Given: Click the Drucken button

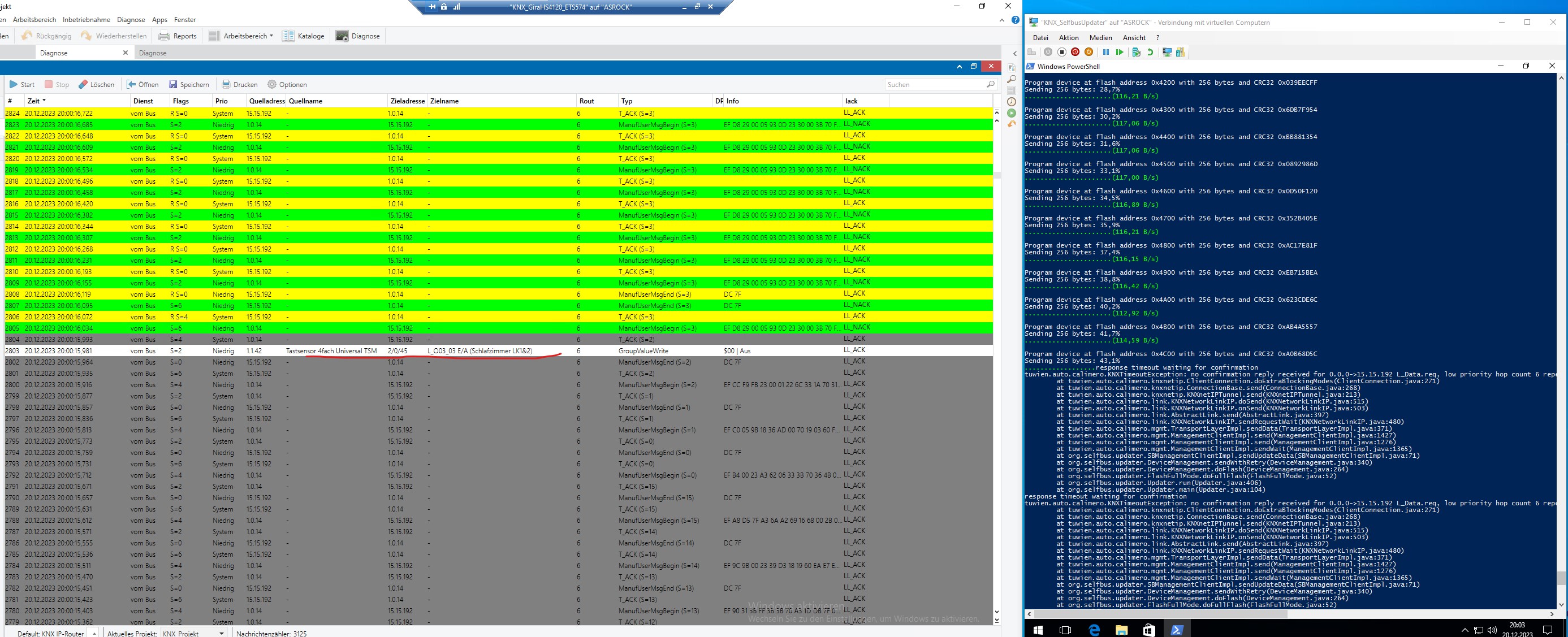Looking at the screenshot, I should [x=239, y=85].
